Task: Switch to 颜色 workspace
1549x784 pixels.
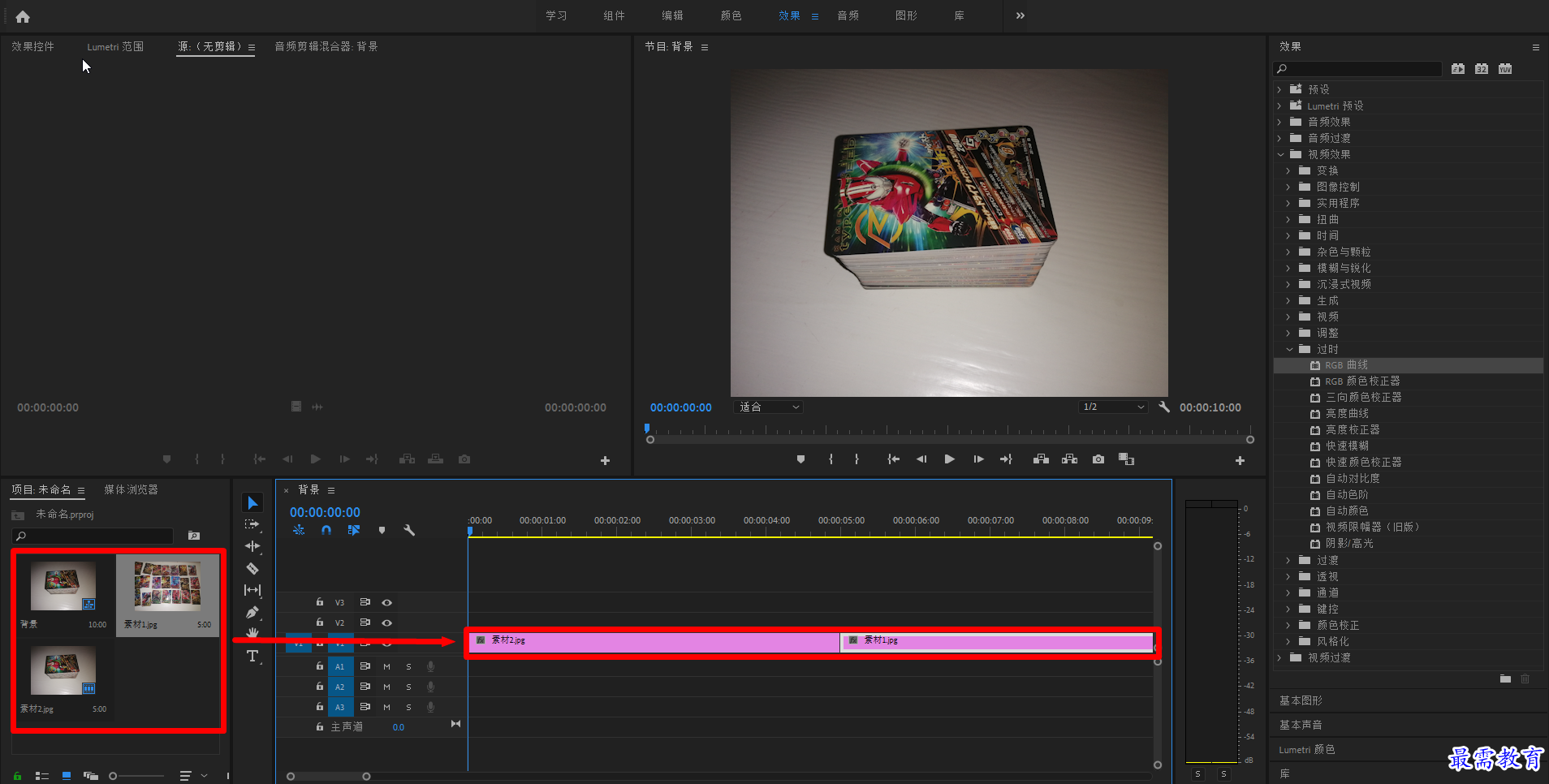Action: [731, 15]
